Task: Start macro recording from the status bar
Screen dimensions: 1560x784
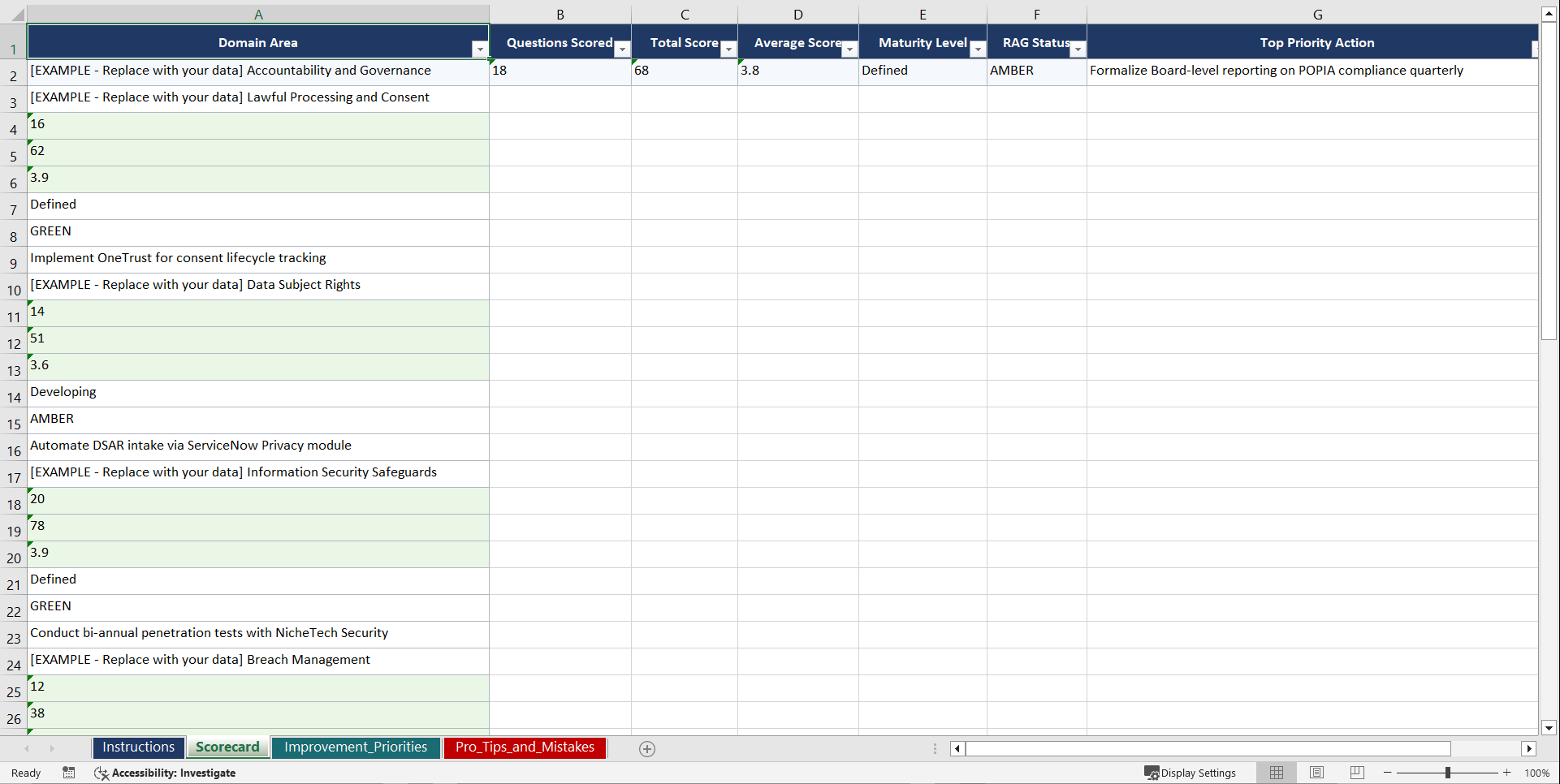Action: point(69,773)
